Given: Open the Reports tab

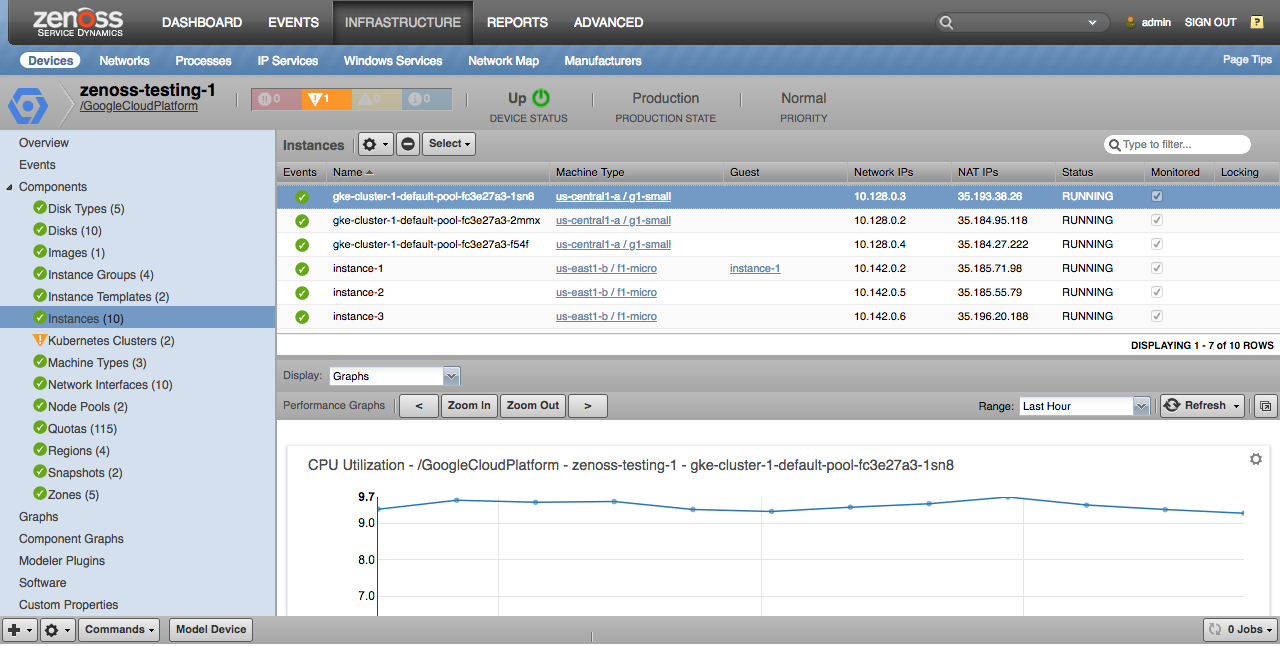Looking at the screenshot, I should coord(517,22).
